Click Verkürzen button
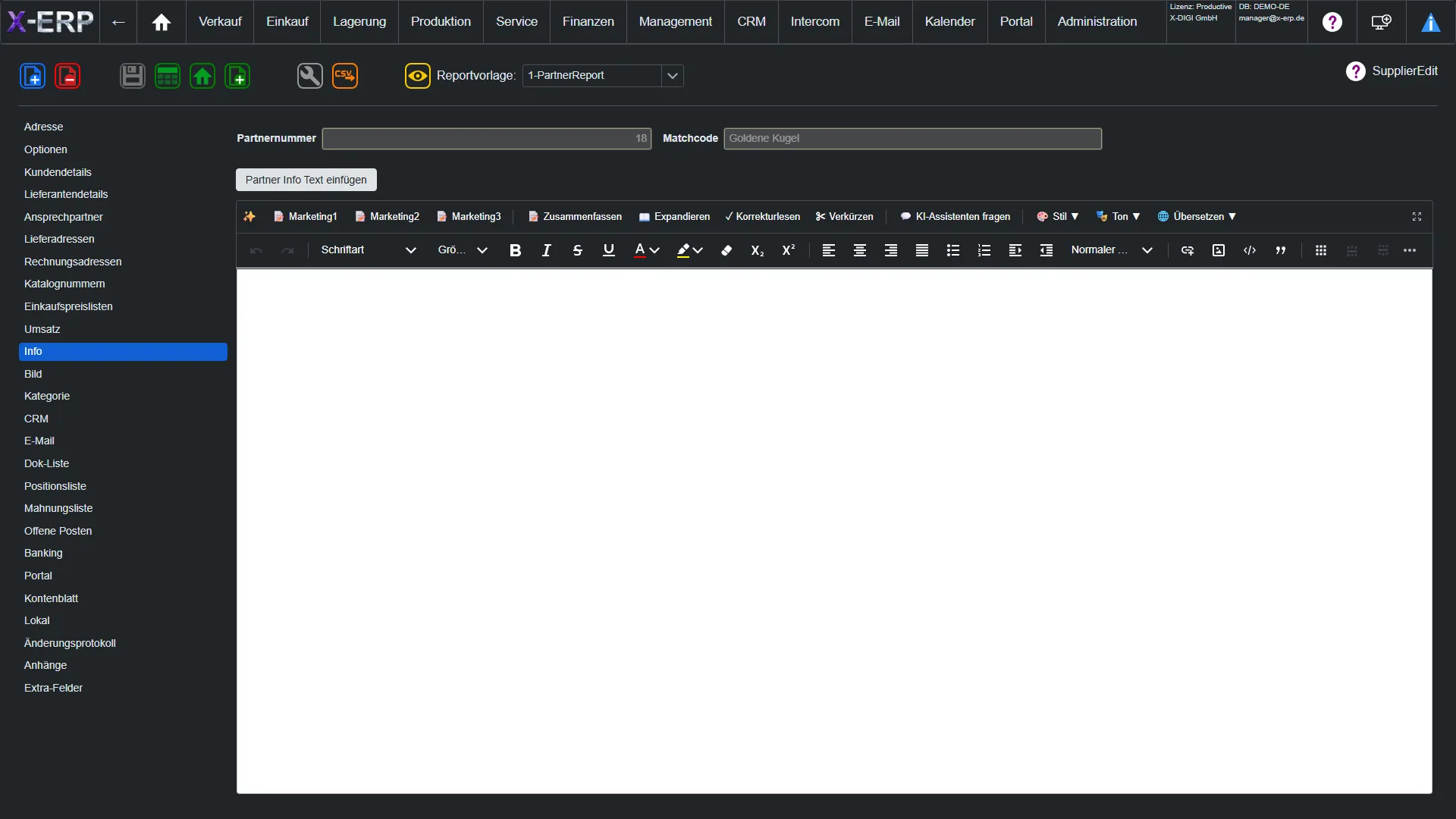The image size is (1456, 819). pos(844,217)
